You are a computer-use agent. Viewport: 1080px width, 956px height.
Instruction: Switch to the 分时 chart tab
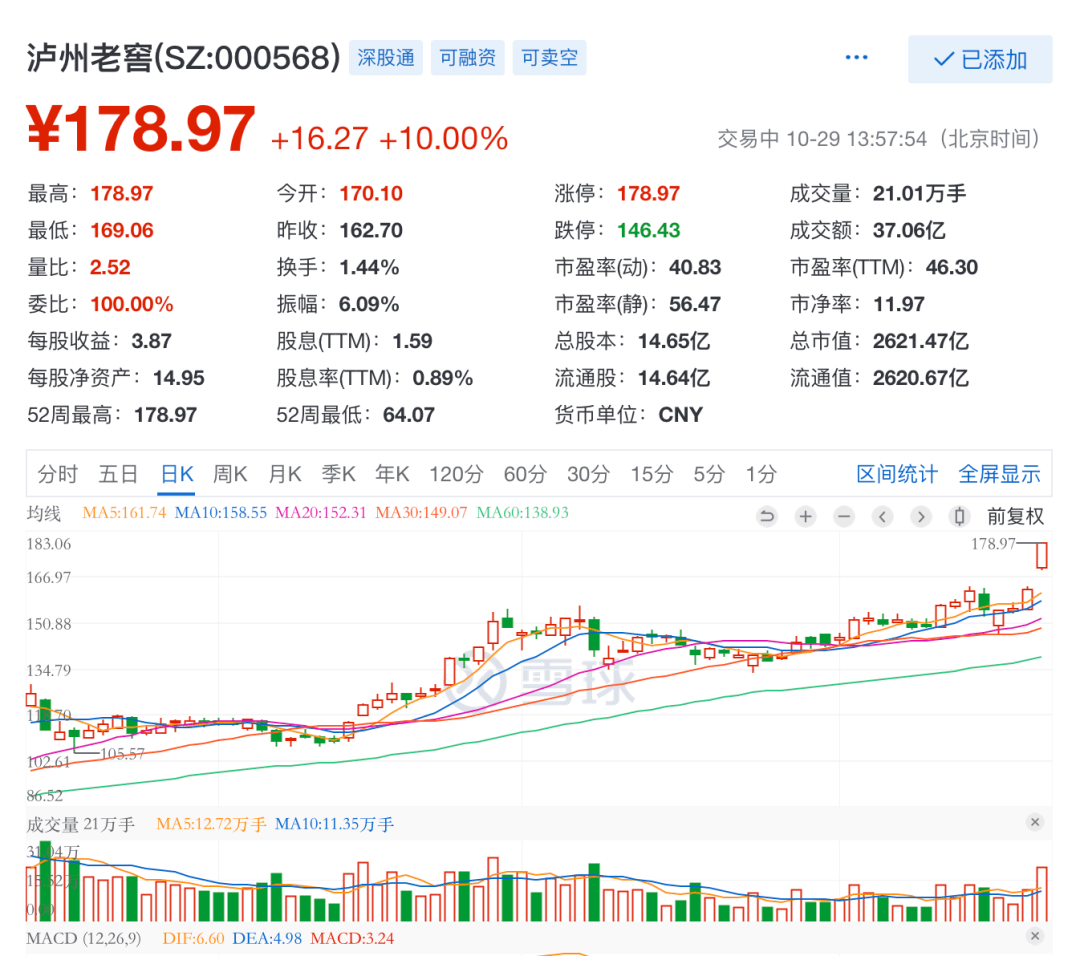(x=57, y=474)
